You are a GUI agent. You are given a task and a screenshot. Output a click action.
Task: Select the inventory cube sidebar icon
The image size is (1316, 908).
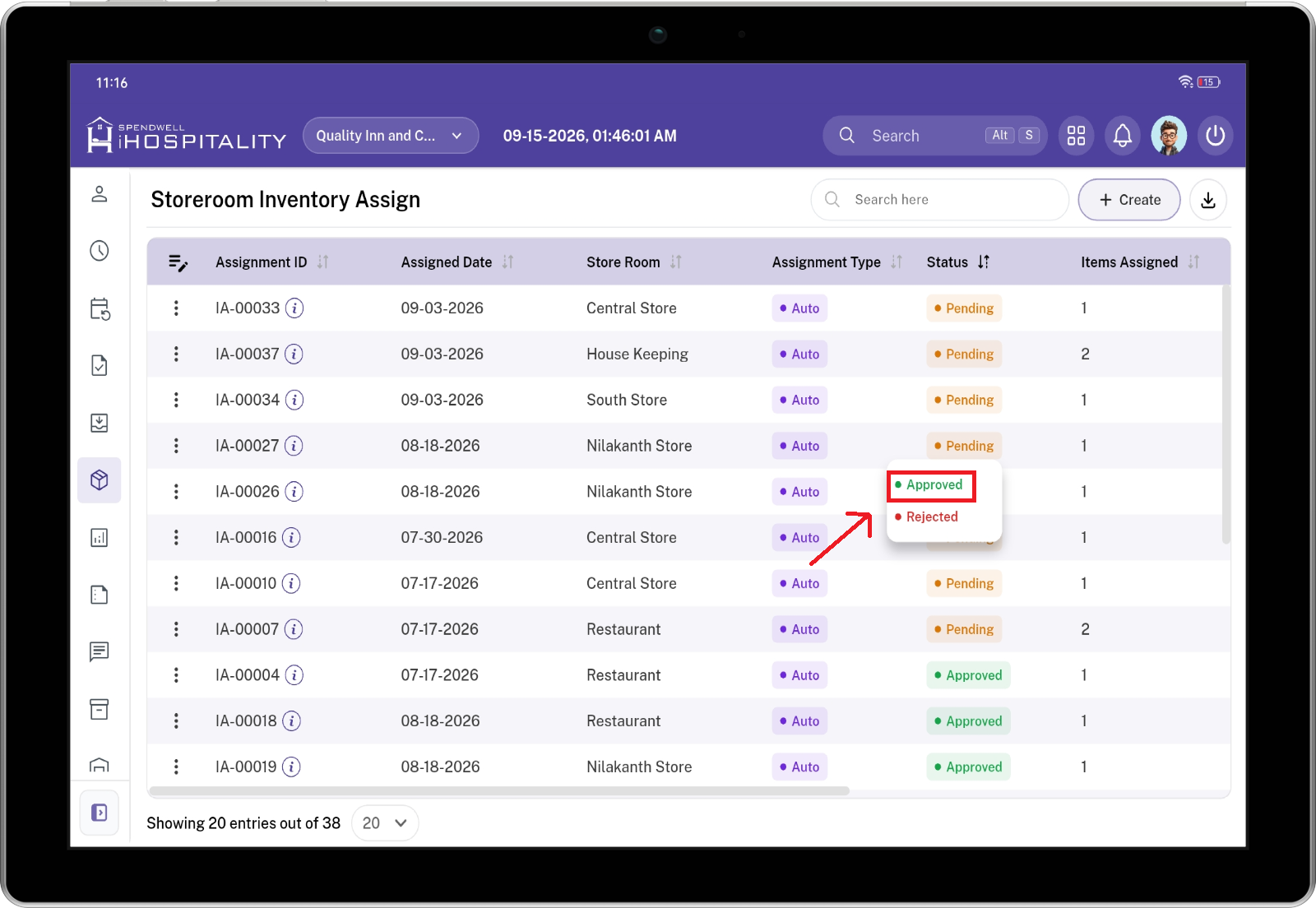pyautogui.click(x=100, y=480)
